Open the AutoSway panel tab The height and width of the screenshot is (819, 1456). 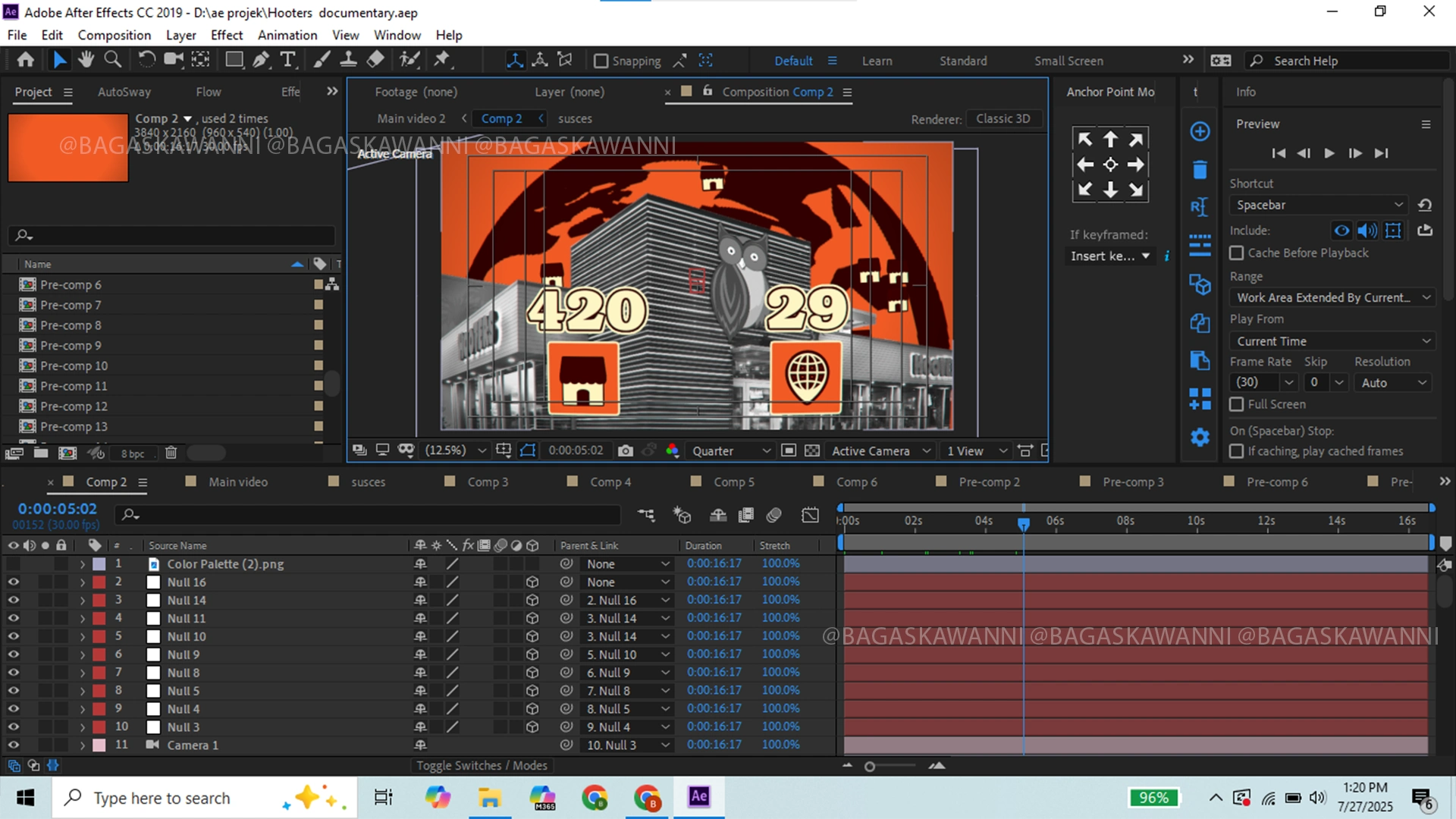click(124, 92)
